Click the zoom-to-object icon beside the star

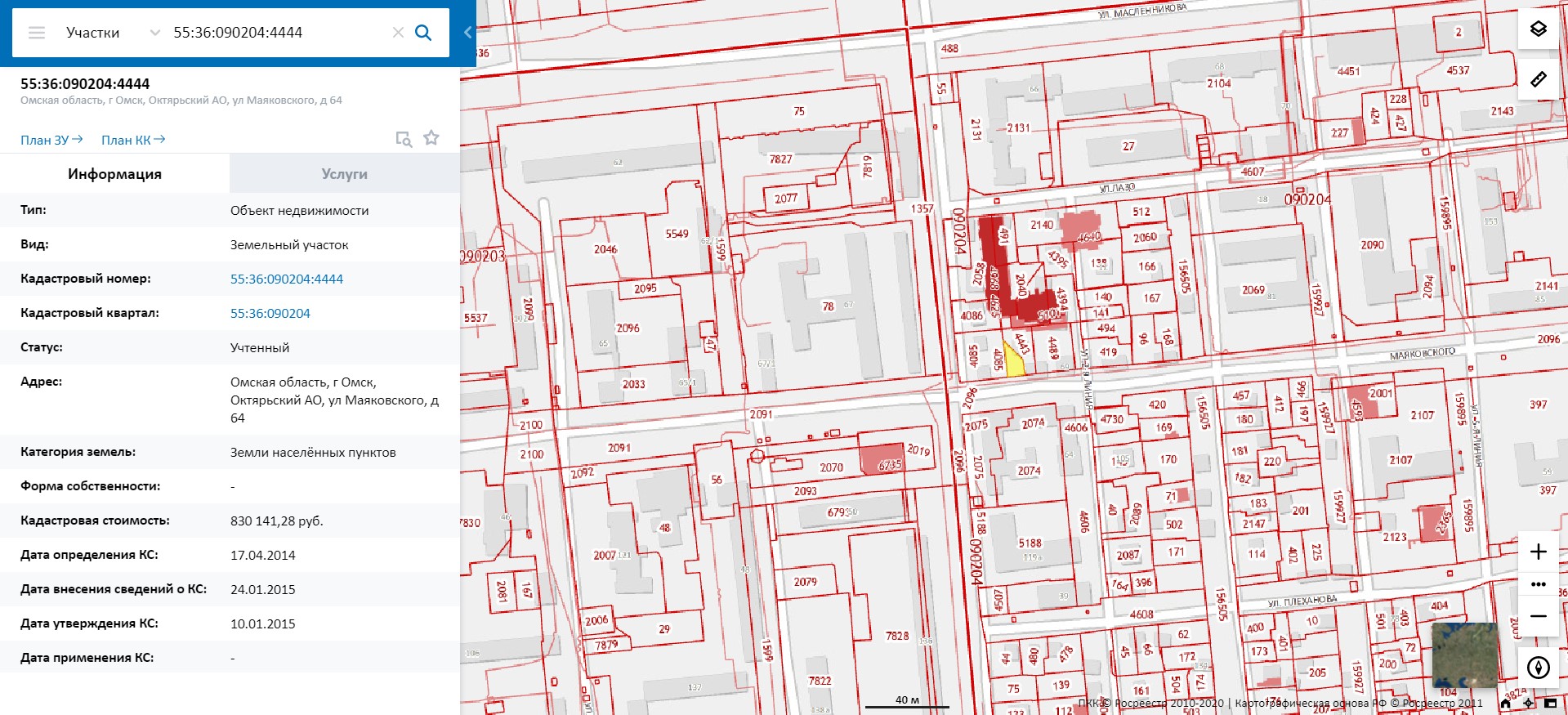[x=404, y=139]
